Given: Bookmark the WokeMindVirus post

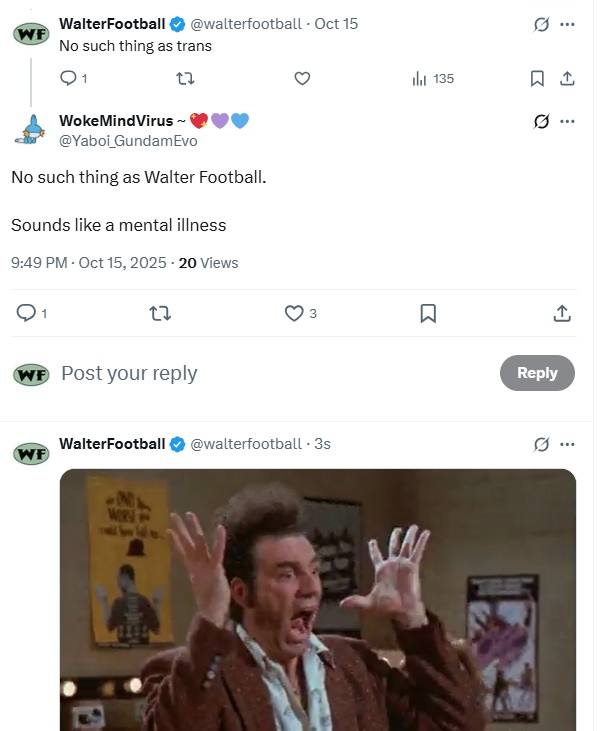Looking at the screenshot, I should point(428,313).
